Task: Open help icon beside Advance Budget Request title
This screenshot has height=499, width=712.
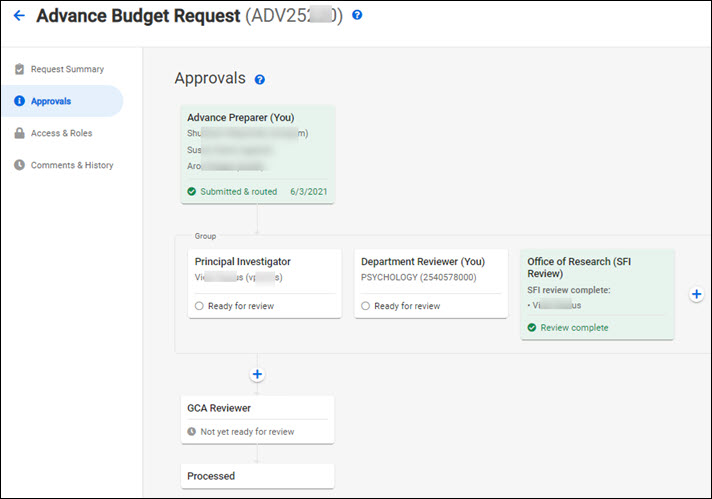Action: [x=357, y=15]
